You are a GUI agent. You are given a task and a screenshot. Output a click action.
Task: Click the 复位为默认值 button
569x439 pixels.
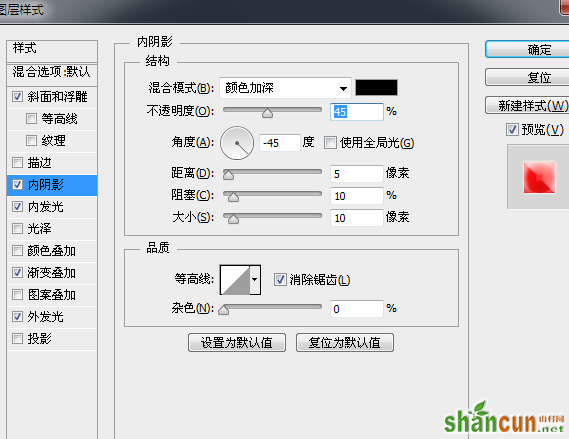coord(345,342)
